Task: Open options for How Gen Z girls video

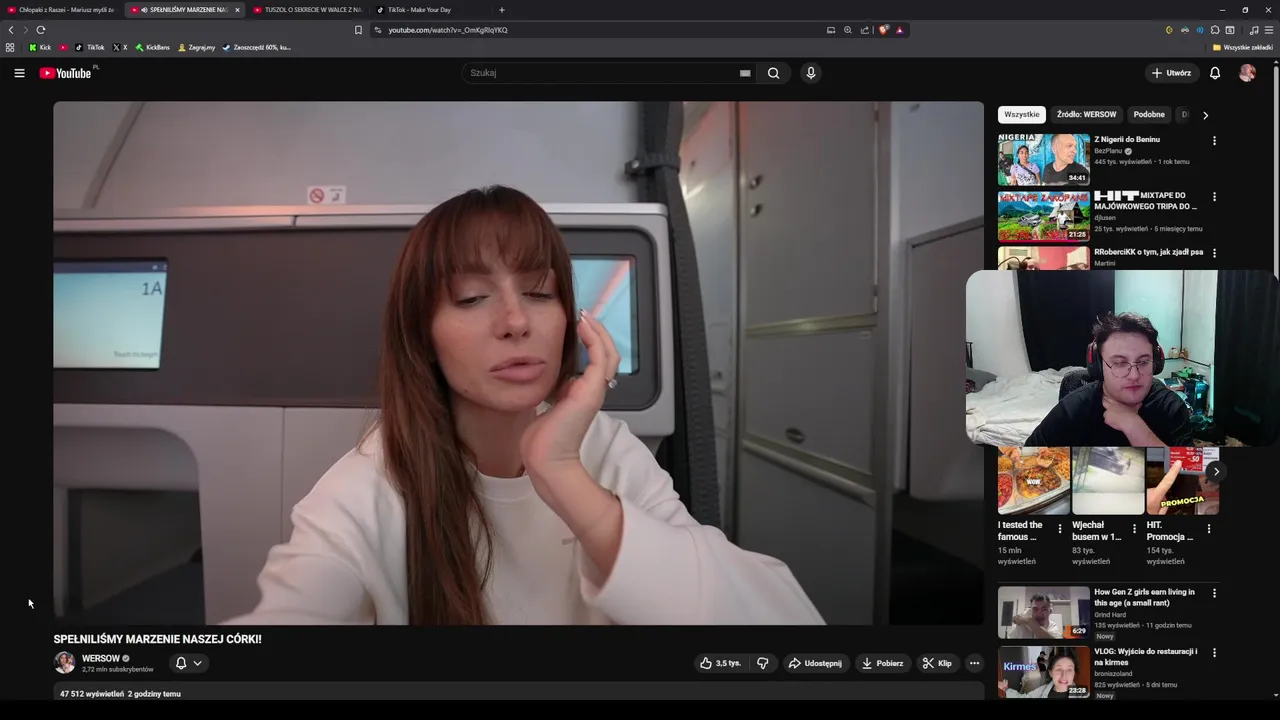Action: point(1214,593)
